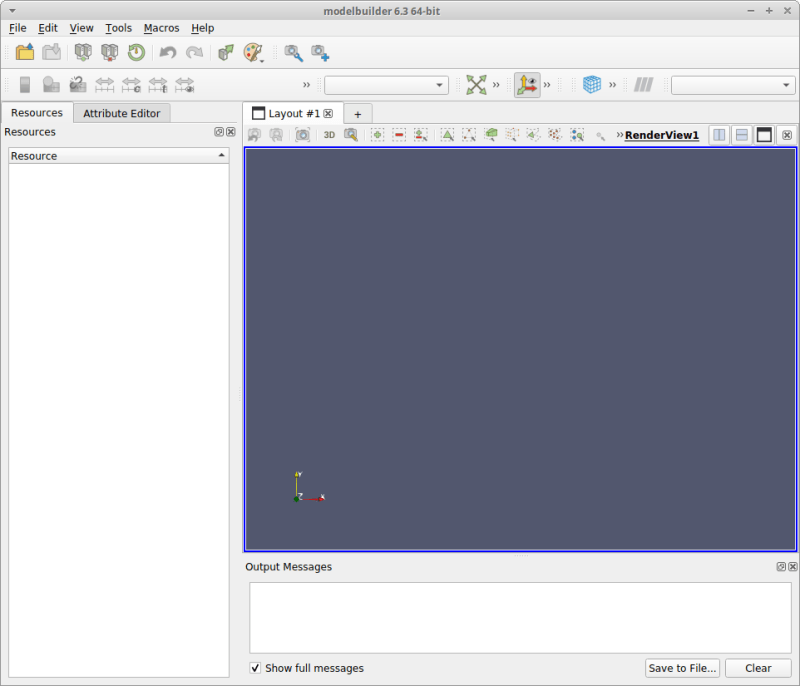The width and height of the screenshot is (800, 686).
Task: Select the Redo toolbar icon
Action: coord(194,52)
